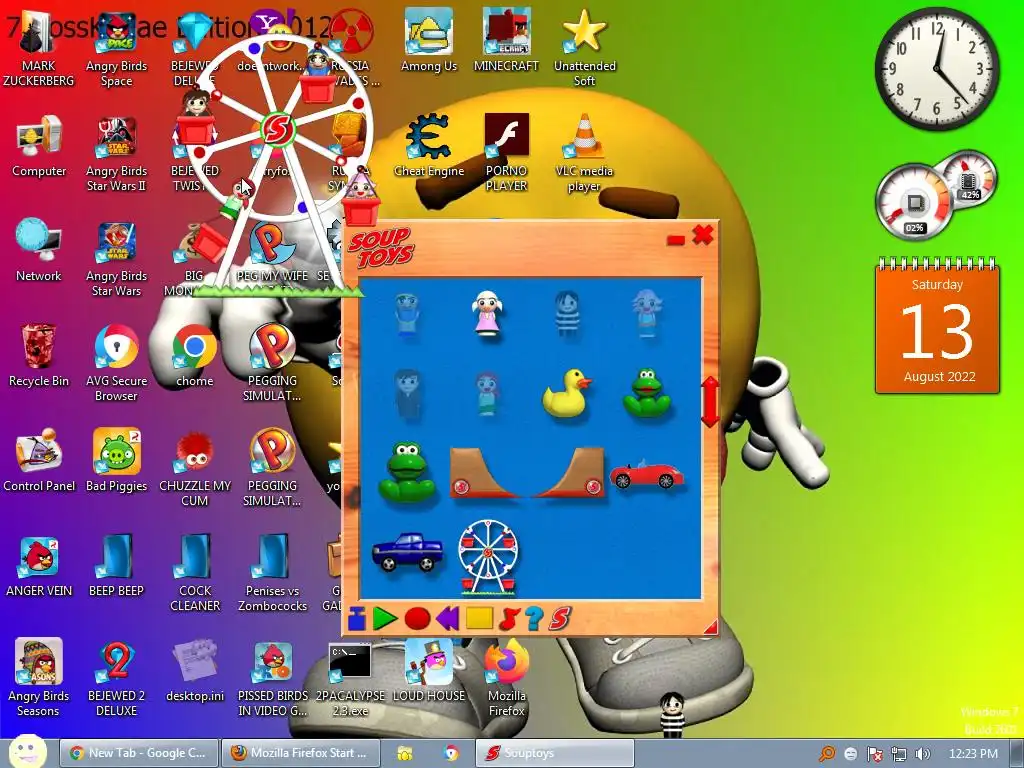
Task: Open the Control Panel desktop icon
Action: tap(39, 460)
